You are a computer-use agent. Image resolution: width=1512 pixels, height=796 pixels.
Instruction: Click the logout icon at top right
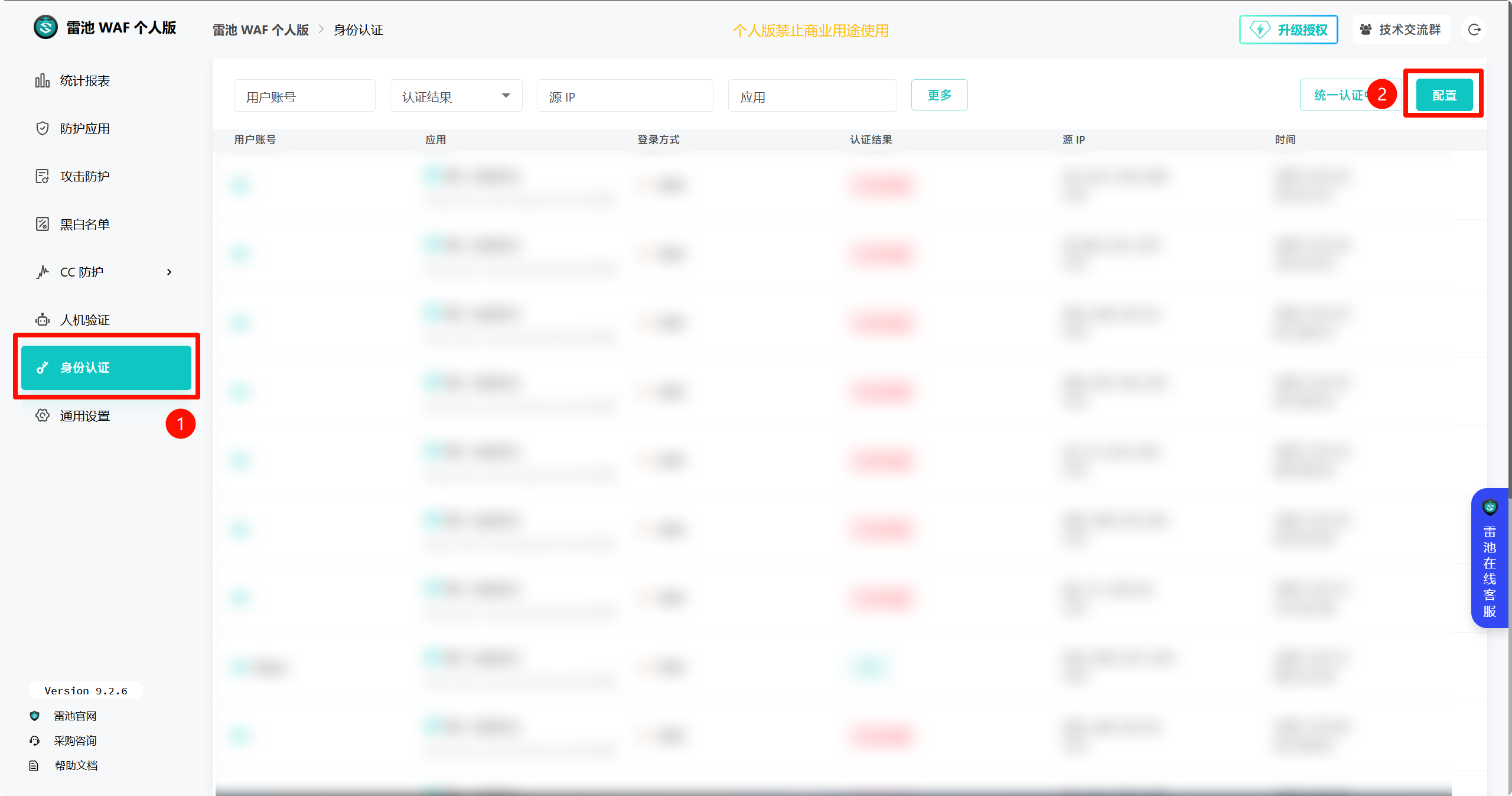(x=1474, y=30)
